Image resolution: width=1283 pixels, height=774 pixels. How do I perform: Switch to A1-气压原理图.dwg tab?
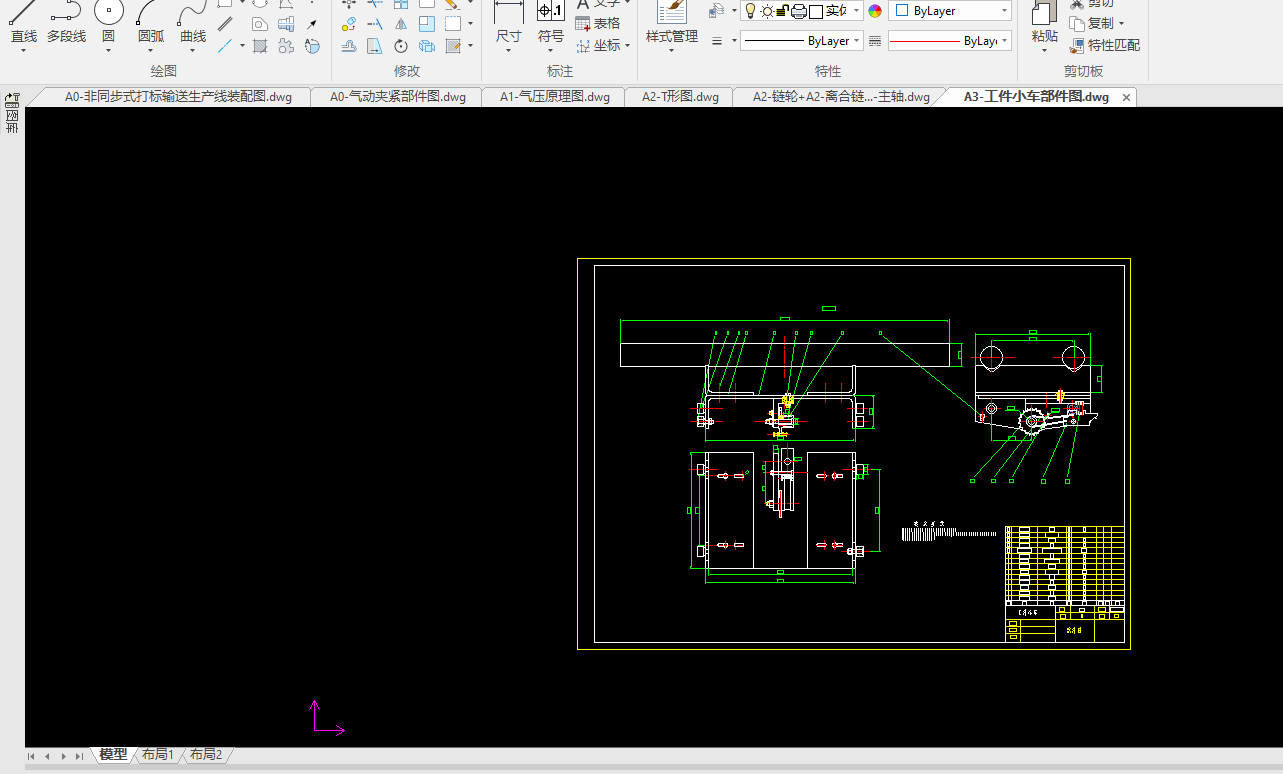[x=554, y=97]
